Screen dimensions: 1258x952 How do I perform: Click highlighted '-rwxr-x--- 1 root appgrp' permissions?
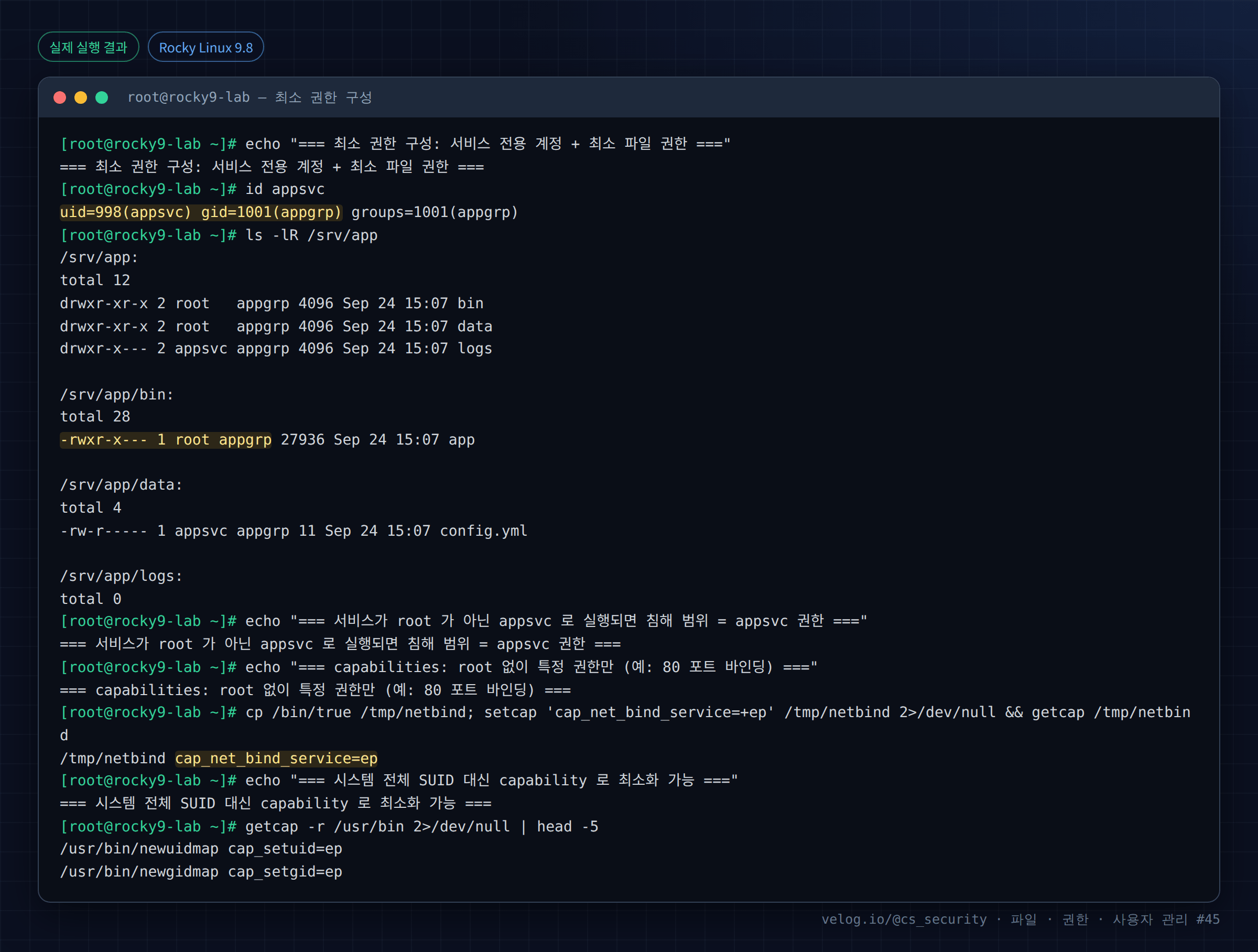tap(166, 440)
